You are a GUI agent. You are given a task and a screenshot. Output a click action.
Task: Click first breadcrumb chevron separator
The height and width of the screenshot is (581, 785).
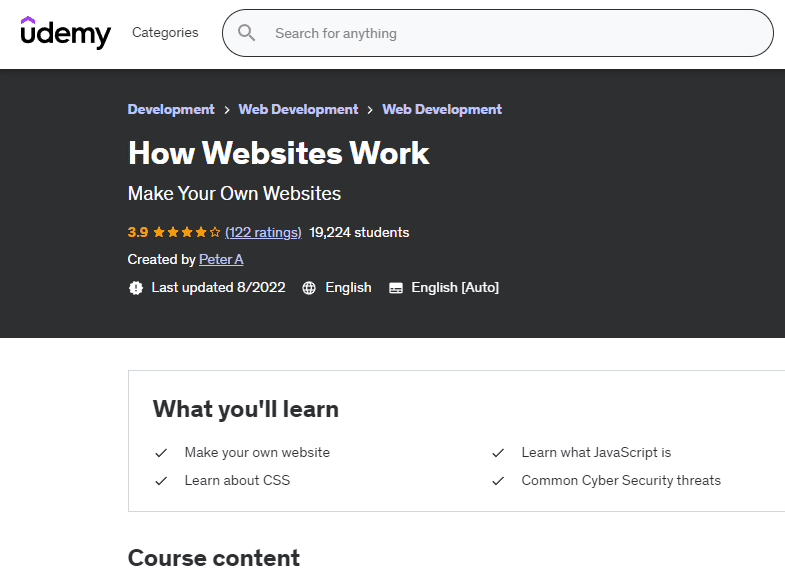(x=227, y=110)
